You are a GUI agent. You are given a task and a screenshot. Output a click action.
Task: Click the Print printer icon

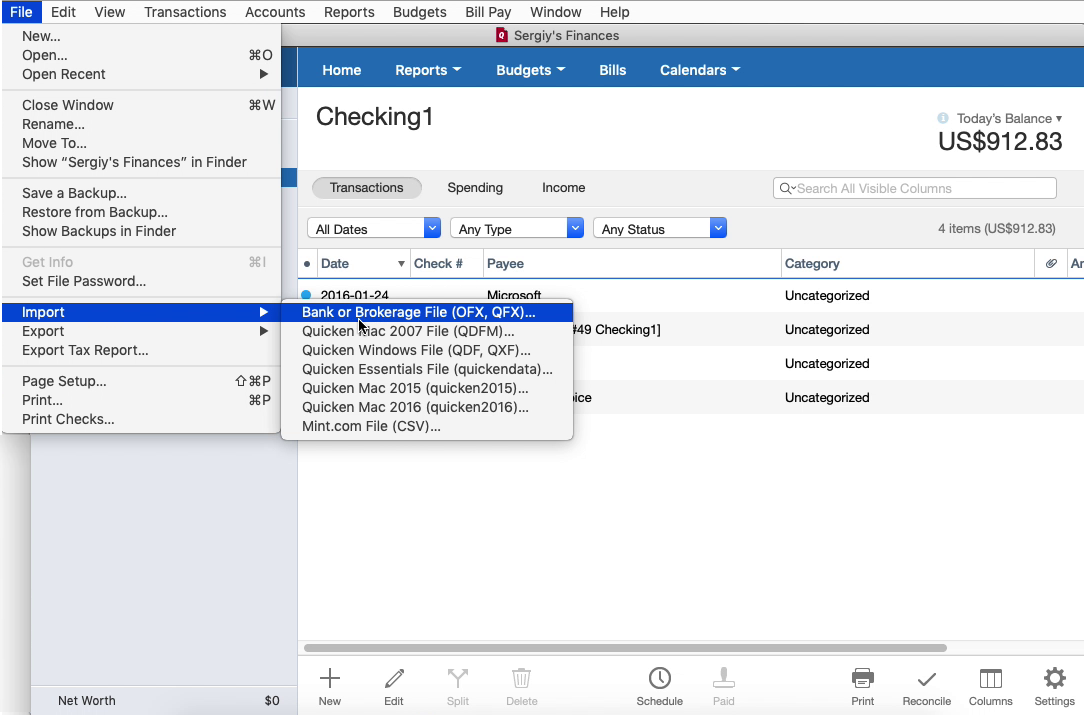click(863, 678)
